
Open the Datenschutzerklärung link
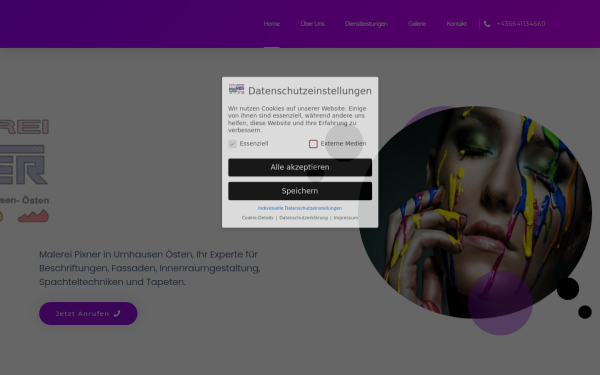(303, 218)
